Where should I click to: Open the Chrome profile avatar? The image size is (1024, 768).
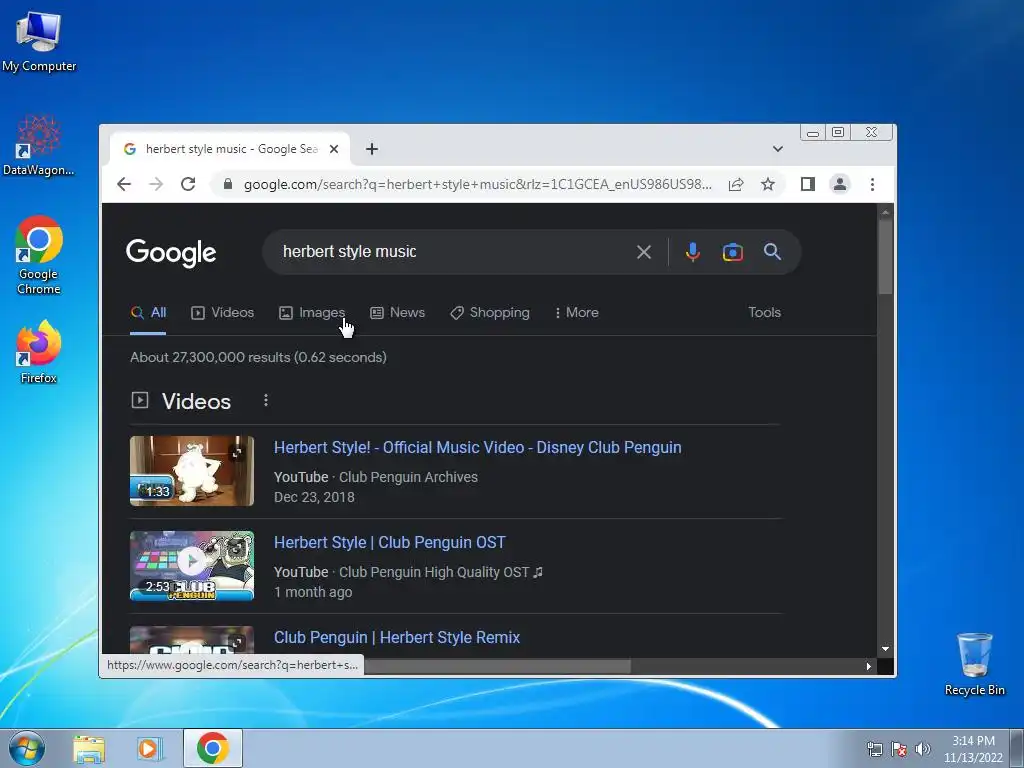tap(840, 184)
